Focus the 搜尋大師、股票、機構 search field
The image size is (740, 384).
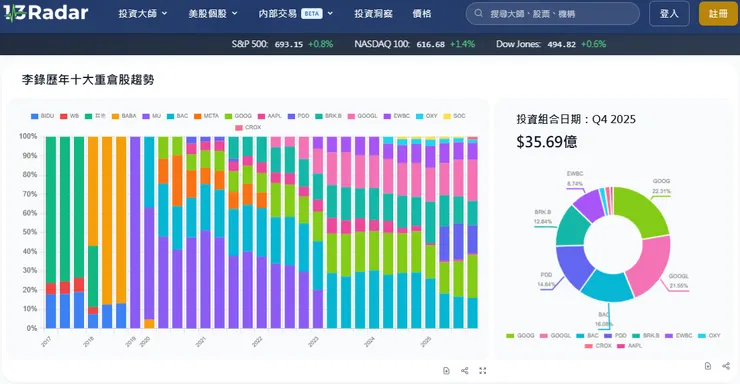[x=553, y=14]
